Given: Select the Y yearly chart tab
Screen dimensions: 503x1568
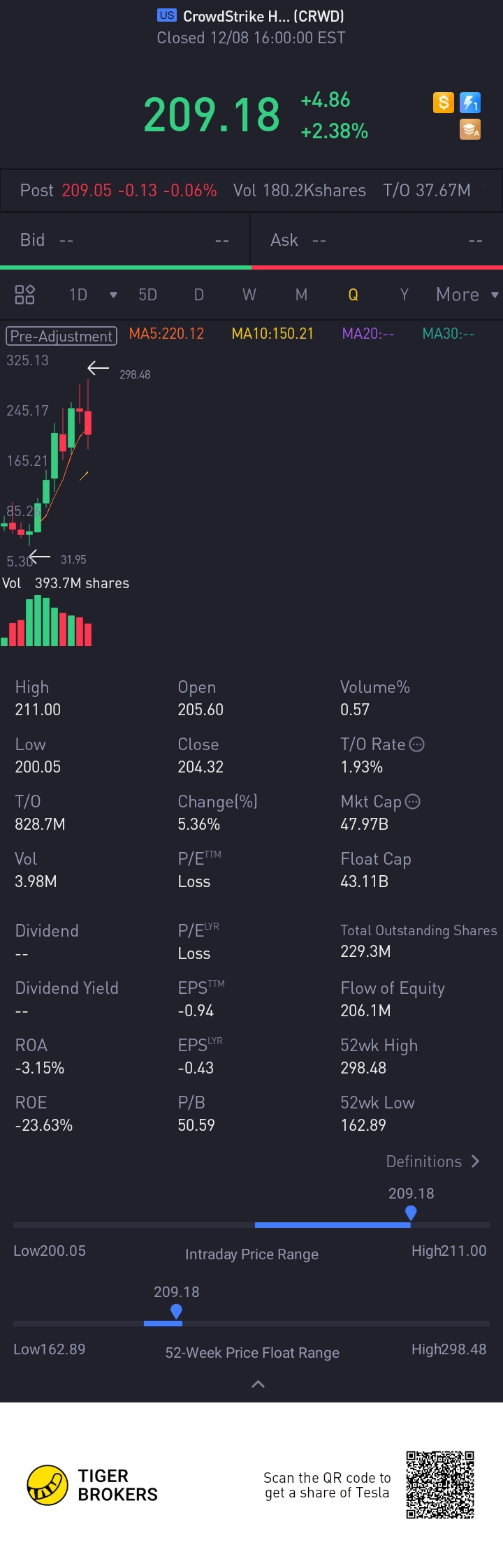Looking at the screenshot, I should click(404, 295).
